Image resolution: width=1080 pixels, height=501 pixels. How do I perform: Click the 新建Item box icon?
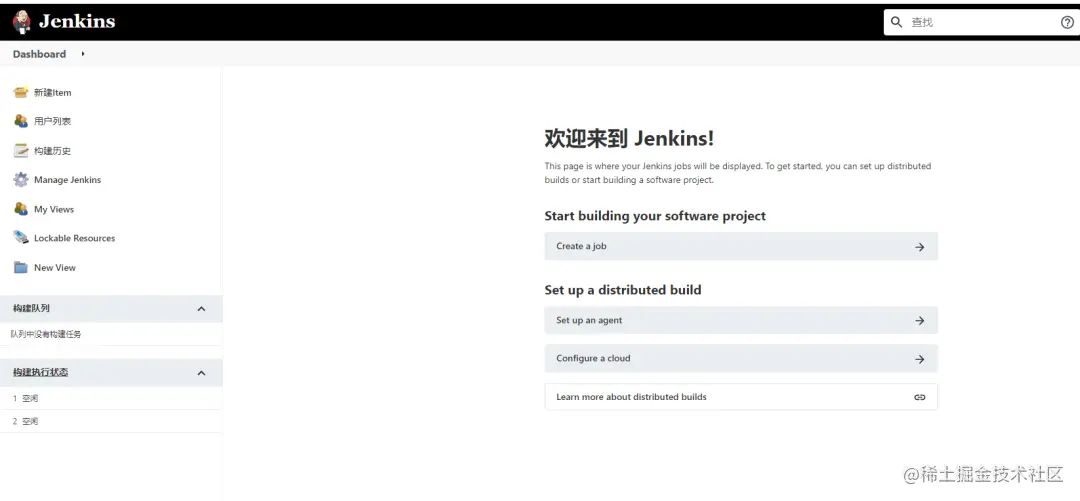click(21, 92)
